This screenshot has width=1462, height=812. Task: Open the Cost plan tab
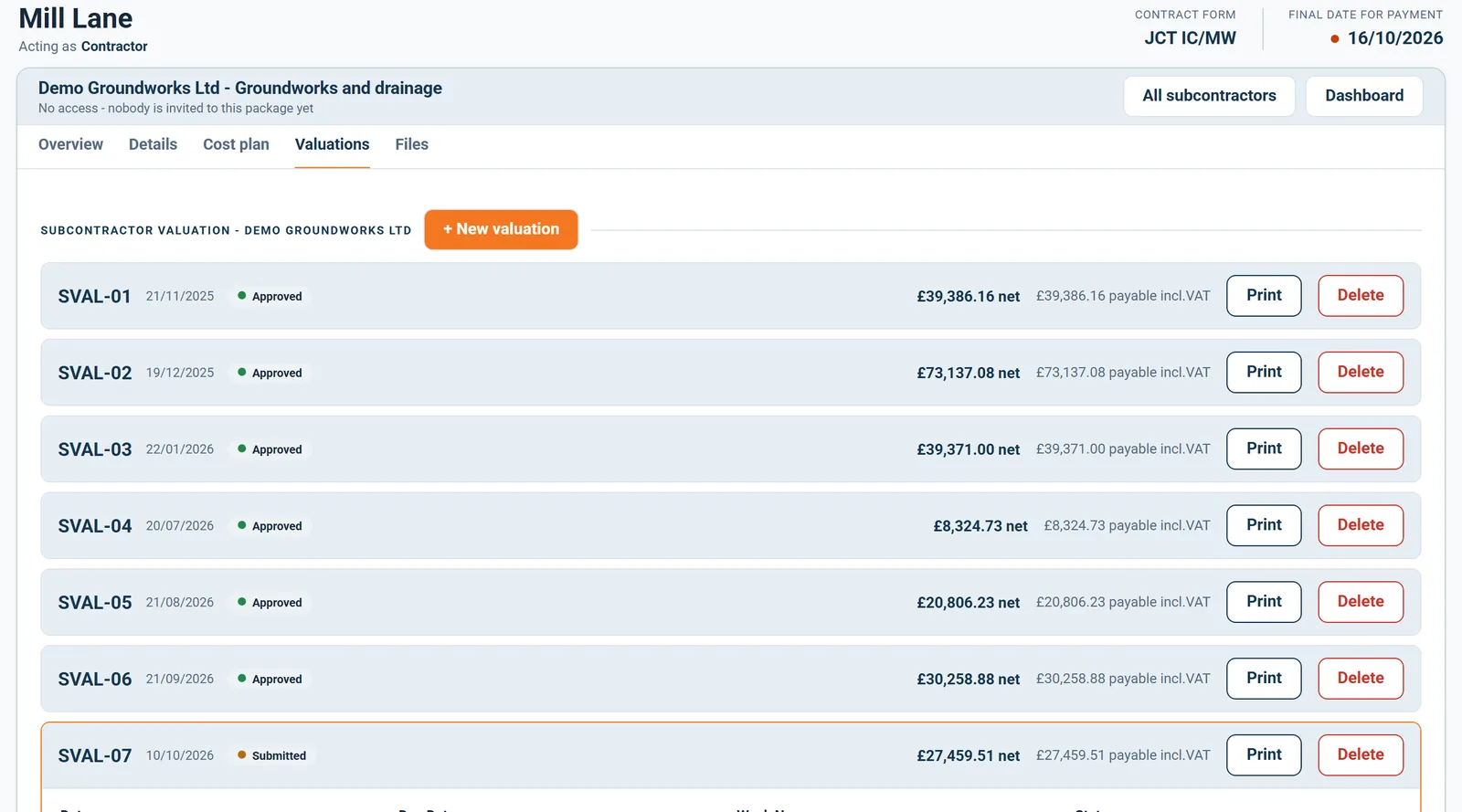pos(236,144)
